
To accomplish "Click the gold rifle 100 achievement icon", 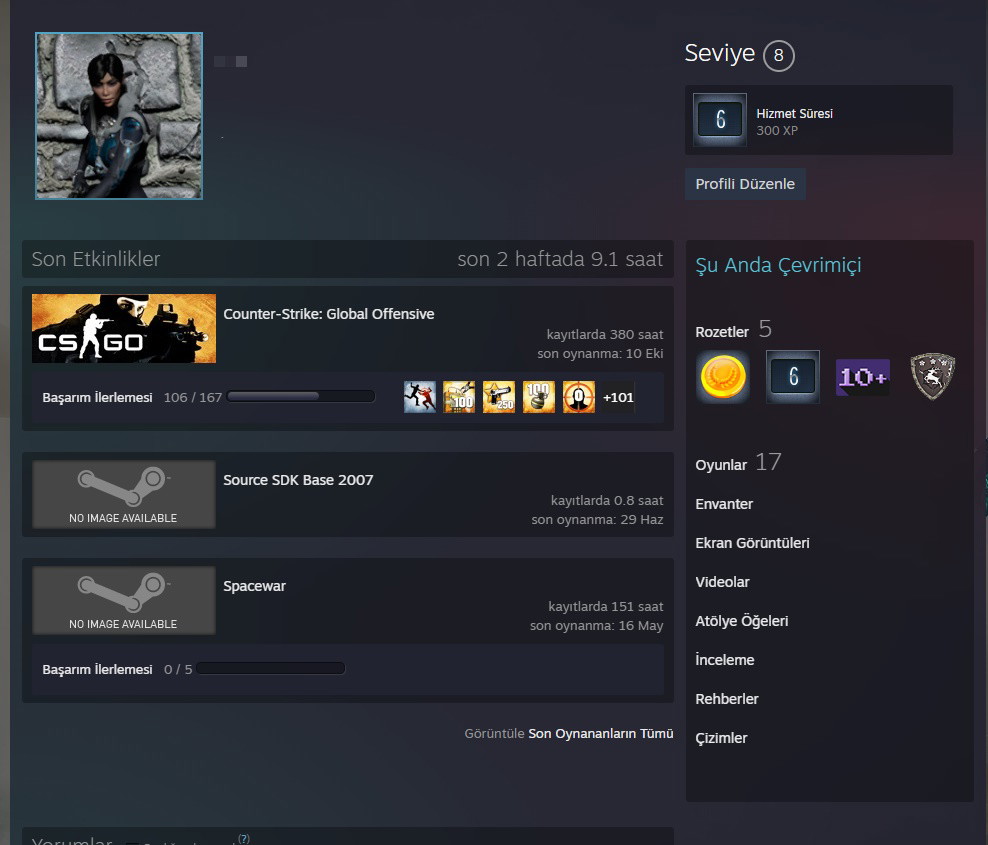I will (459, 397).
